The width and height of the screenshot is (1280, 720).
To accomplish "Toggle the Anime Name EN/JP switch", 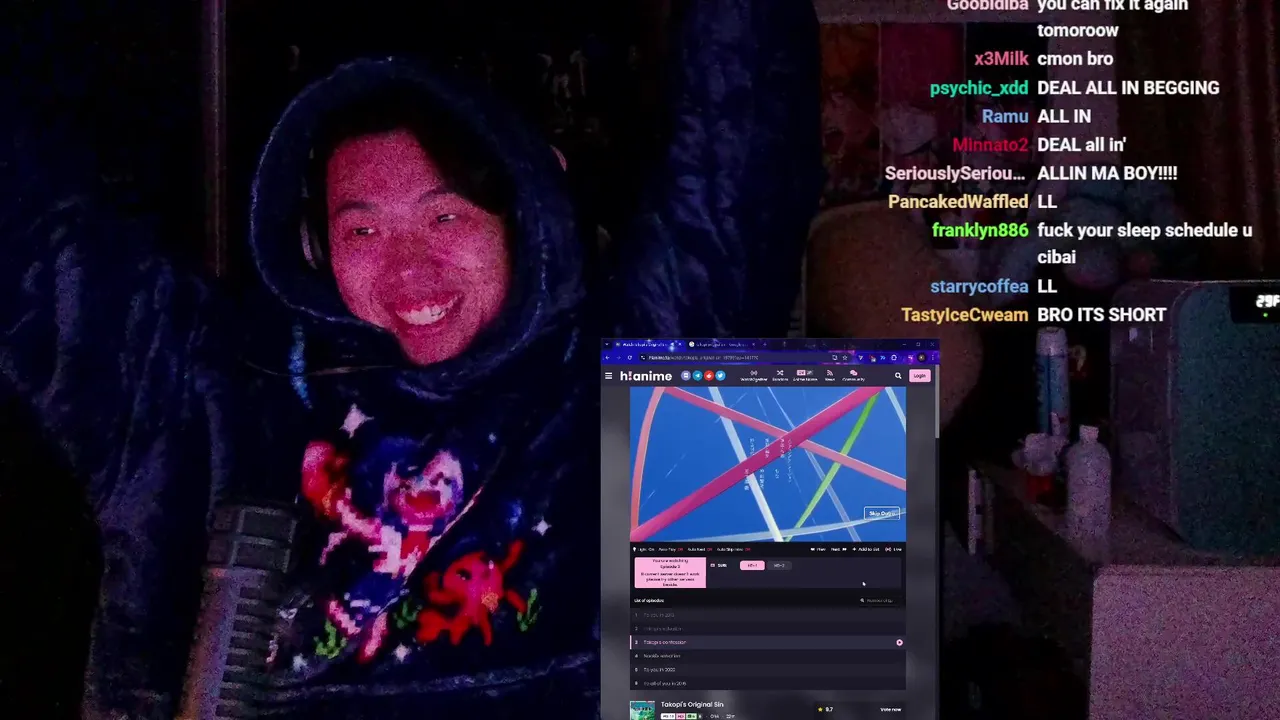I will (x=805, y=373).
